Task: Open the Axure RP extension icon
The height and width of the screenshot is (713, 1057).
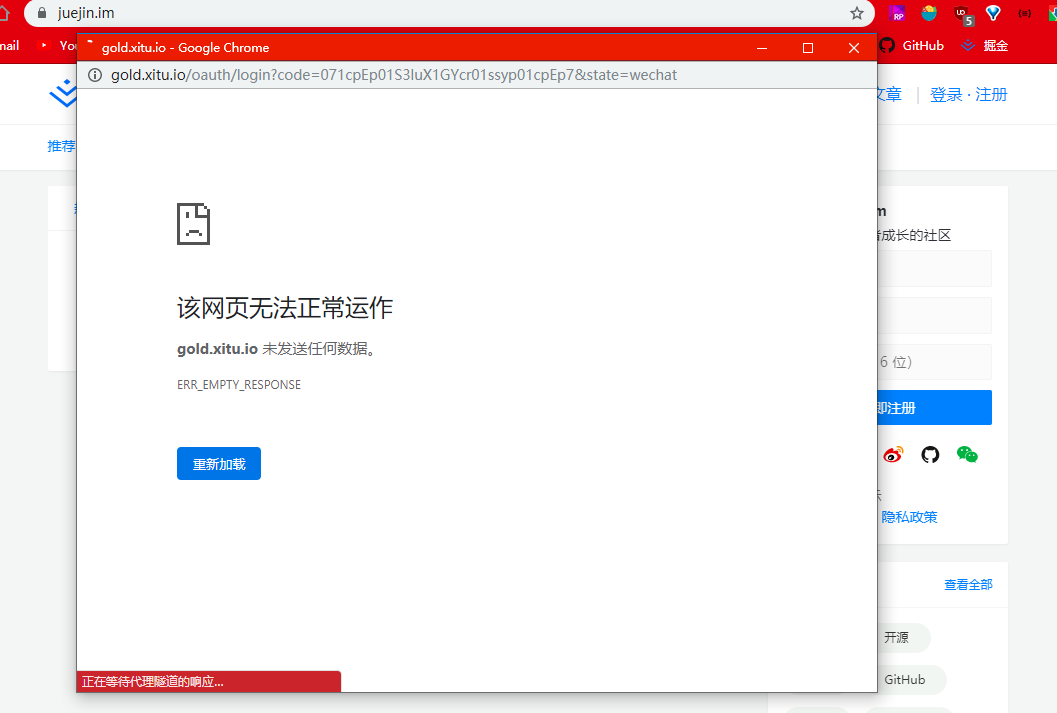Action: 897,13
